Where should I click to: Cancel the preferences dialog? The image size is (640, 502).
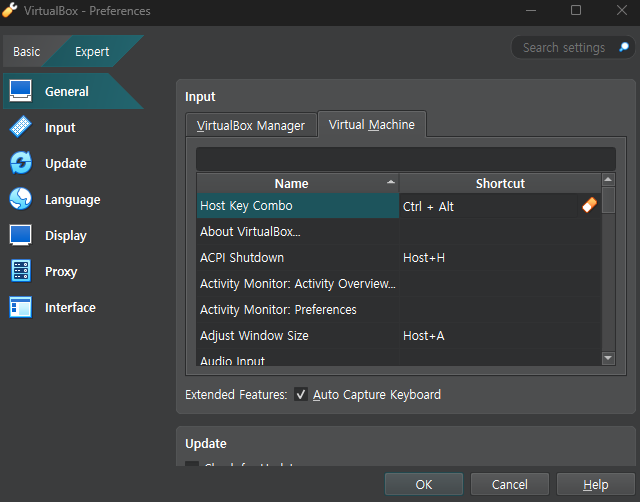(509, 484)
